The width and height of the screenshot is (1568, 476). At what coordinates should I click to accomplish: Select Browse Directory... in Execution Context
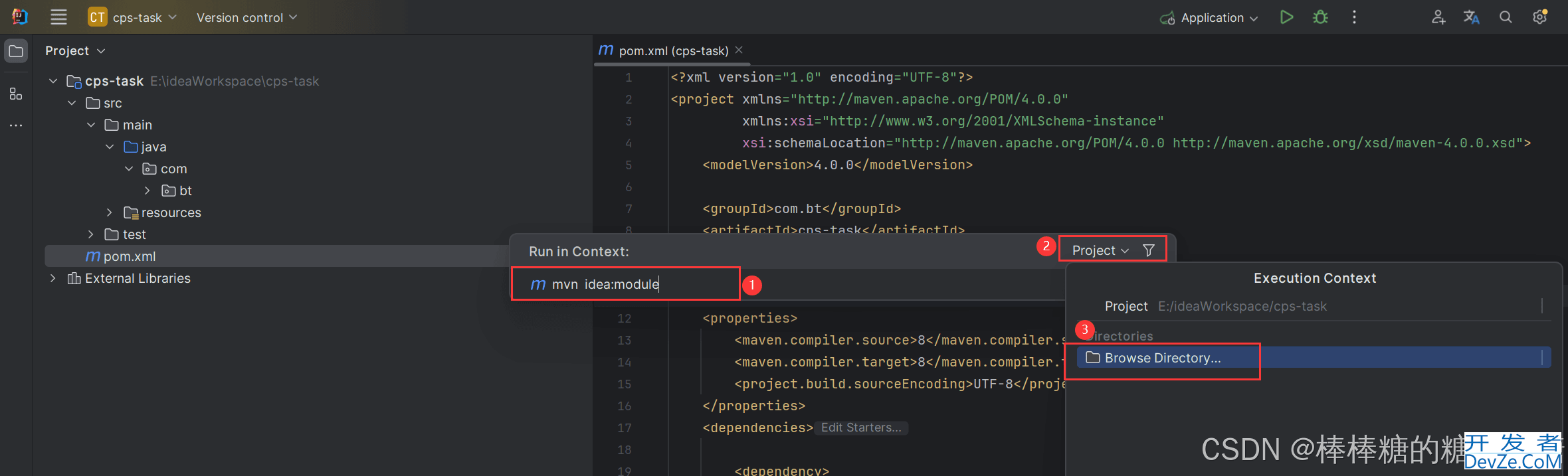click(x=1314, y=358)
